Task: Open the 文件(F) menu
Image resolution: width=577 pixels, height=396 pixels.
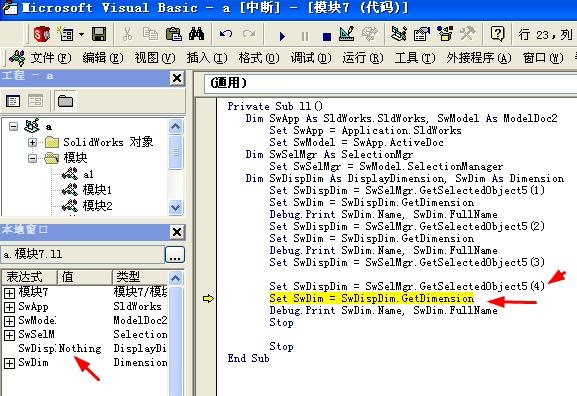Action: [50, 58]
